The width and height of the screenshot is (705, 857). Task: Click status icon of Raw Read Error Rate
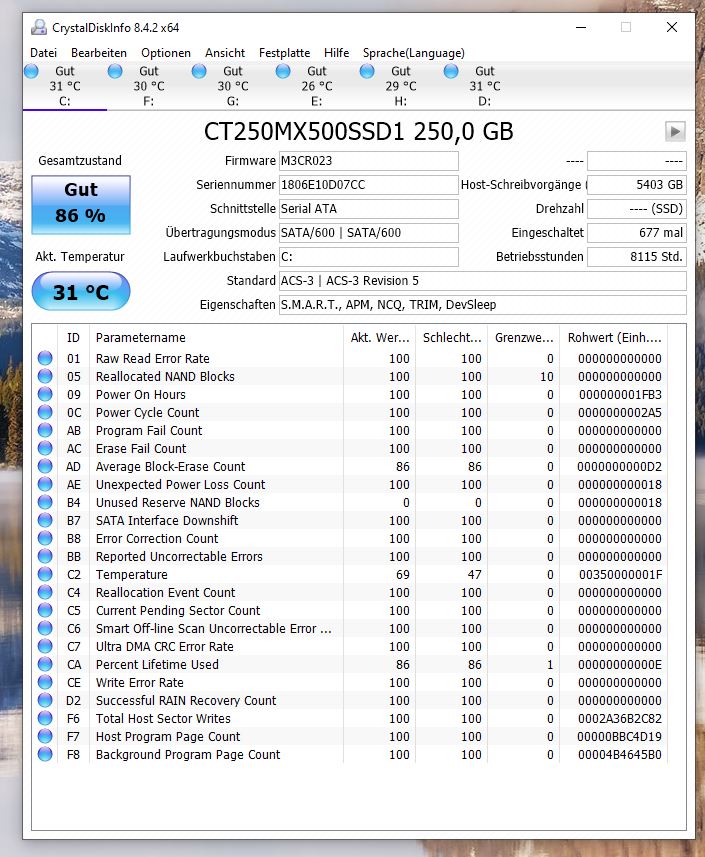[x=45, y=358]
